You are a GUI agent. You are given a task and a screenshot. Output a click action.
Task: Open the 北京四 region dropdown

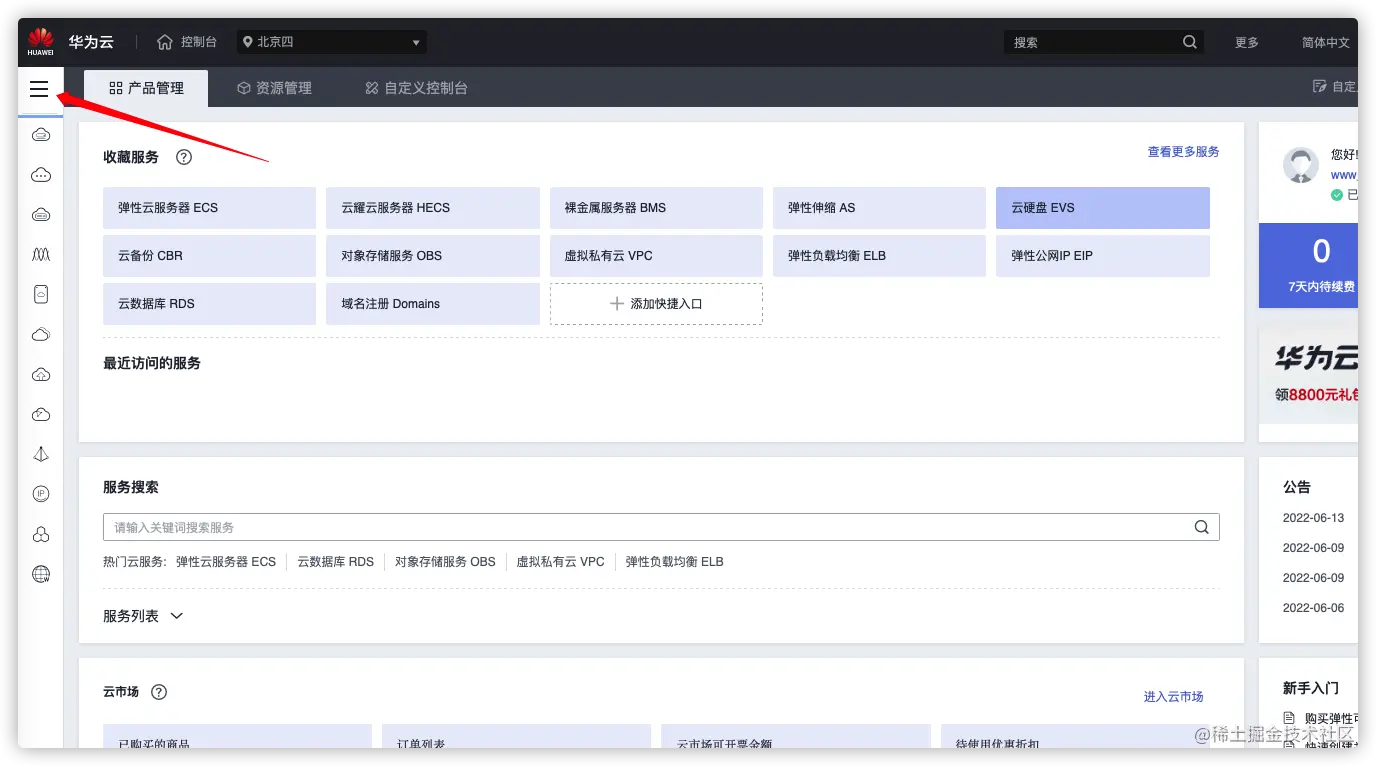coord(332,42)
